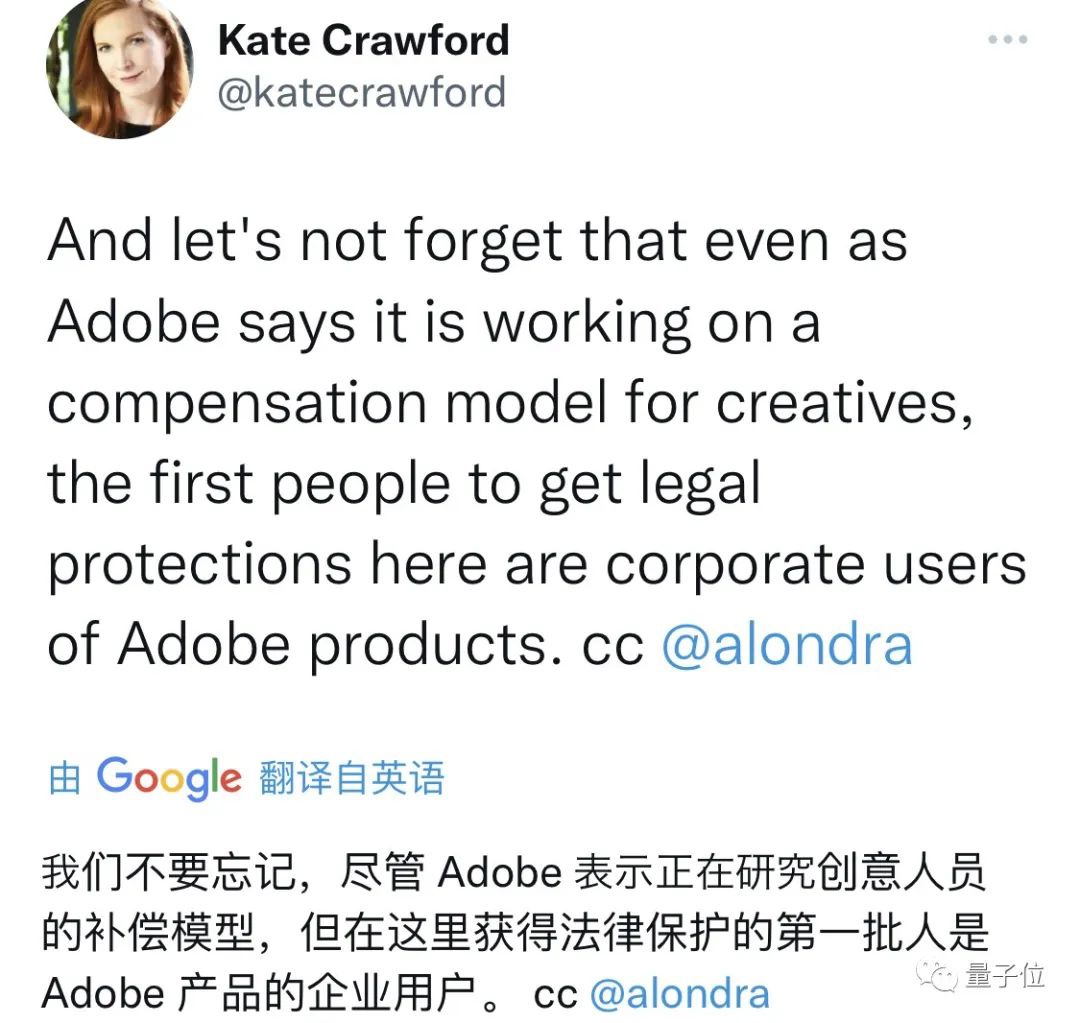
Task: Click the 由 character before Google
Action: pos(65,778)
